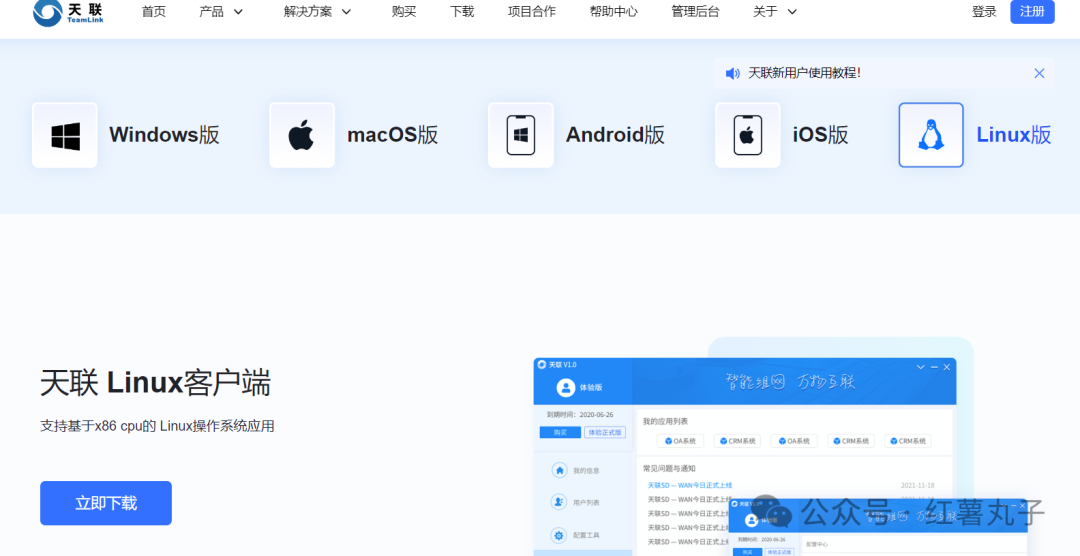Viewport: 1080px width, 556px height.
Task: Switch to the macOS版 tab
Action: pos(393,135)
